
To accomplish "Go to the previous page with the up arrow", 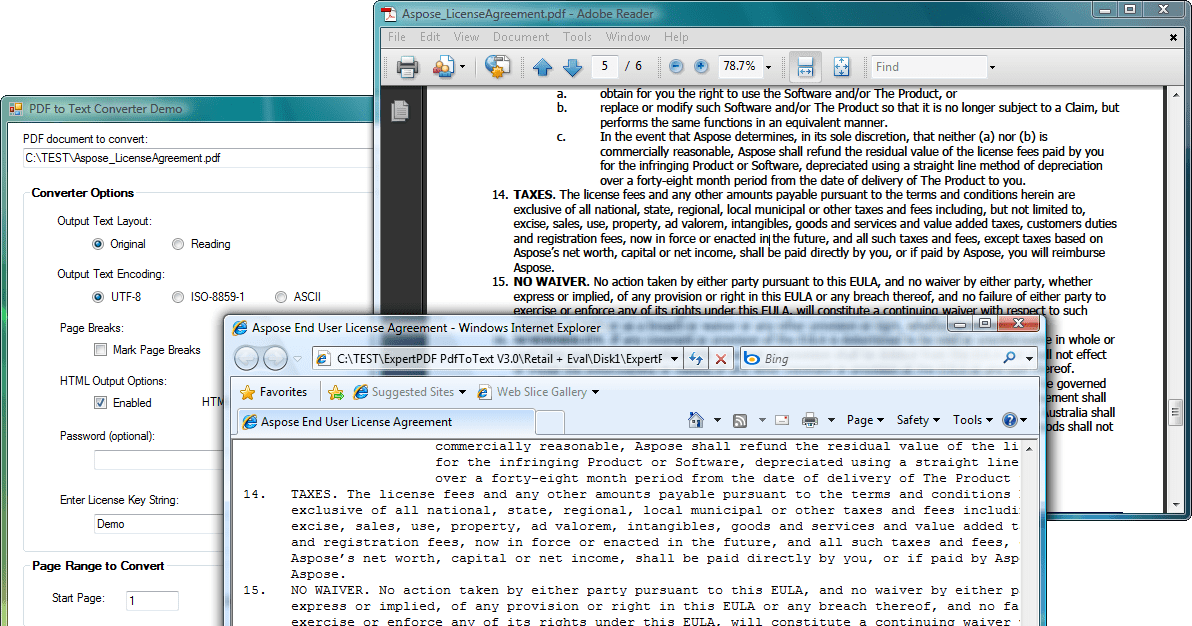I will (543, 66).
